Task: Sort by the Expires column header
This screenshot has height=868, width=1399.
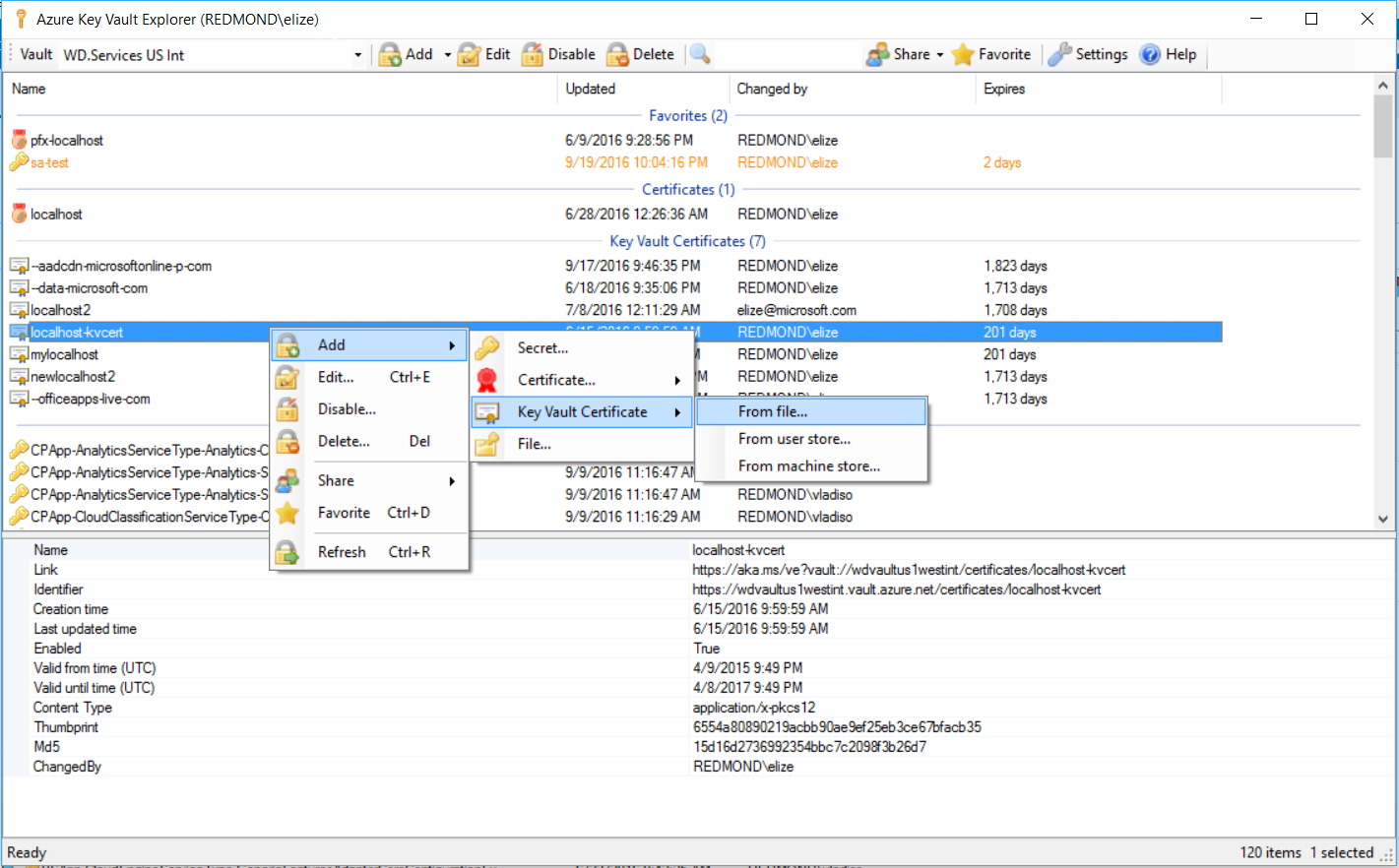Action: point(1099,89)
